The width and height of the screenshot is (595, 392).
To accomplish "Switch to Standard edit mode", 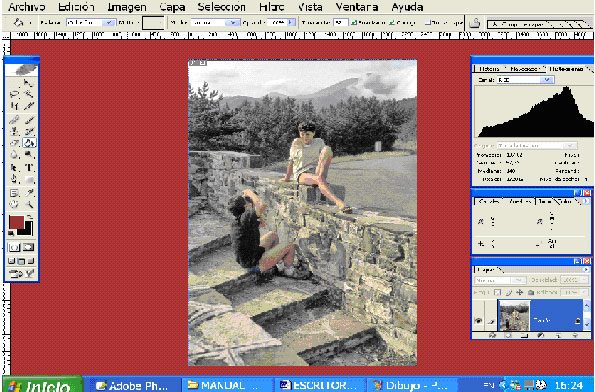I will (x=14, y=247).
